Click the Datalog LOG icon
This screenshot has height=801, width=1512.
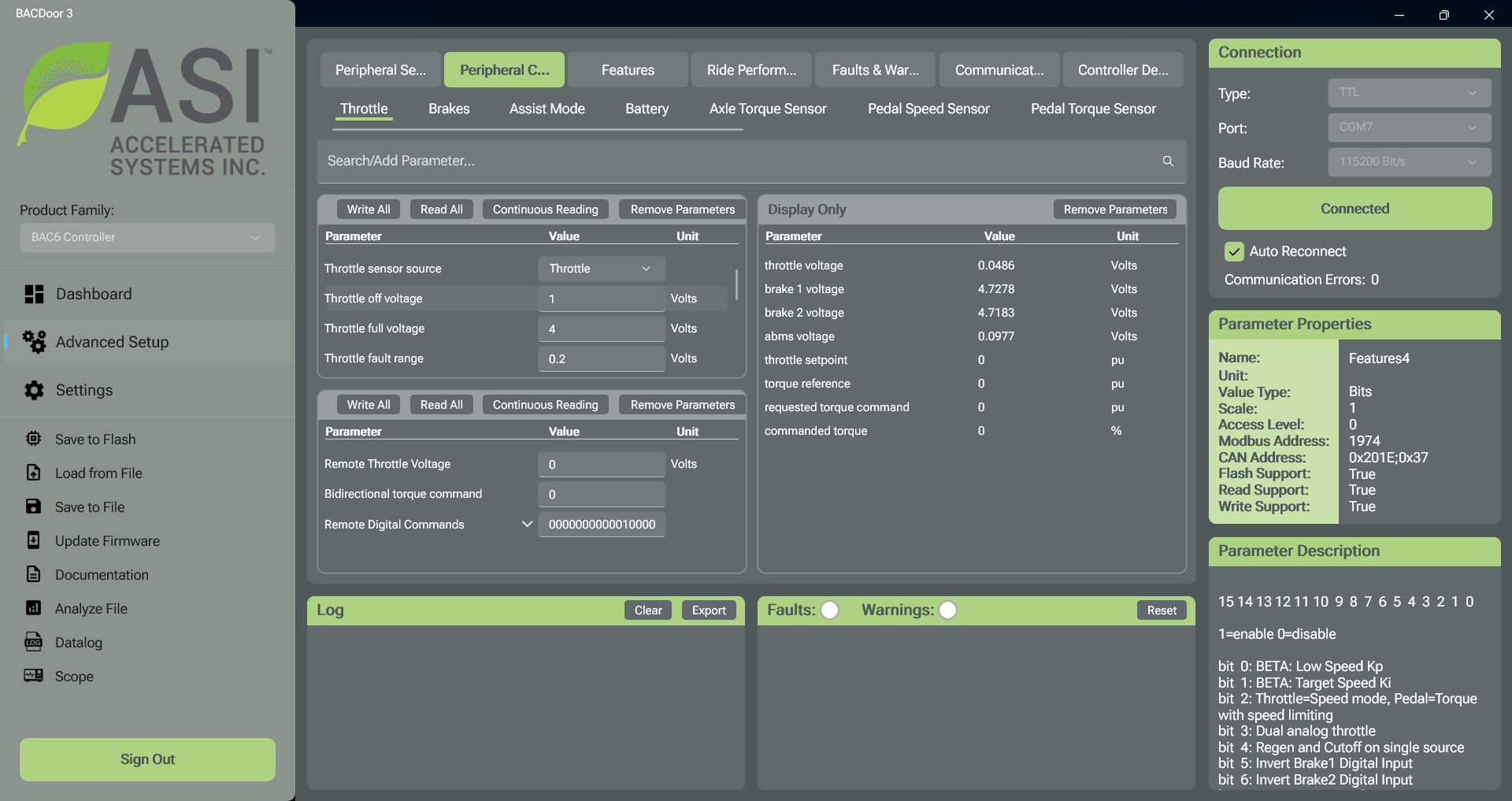click(x=33, y=642)
